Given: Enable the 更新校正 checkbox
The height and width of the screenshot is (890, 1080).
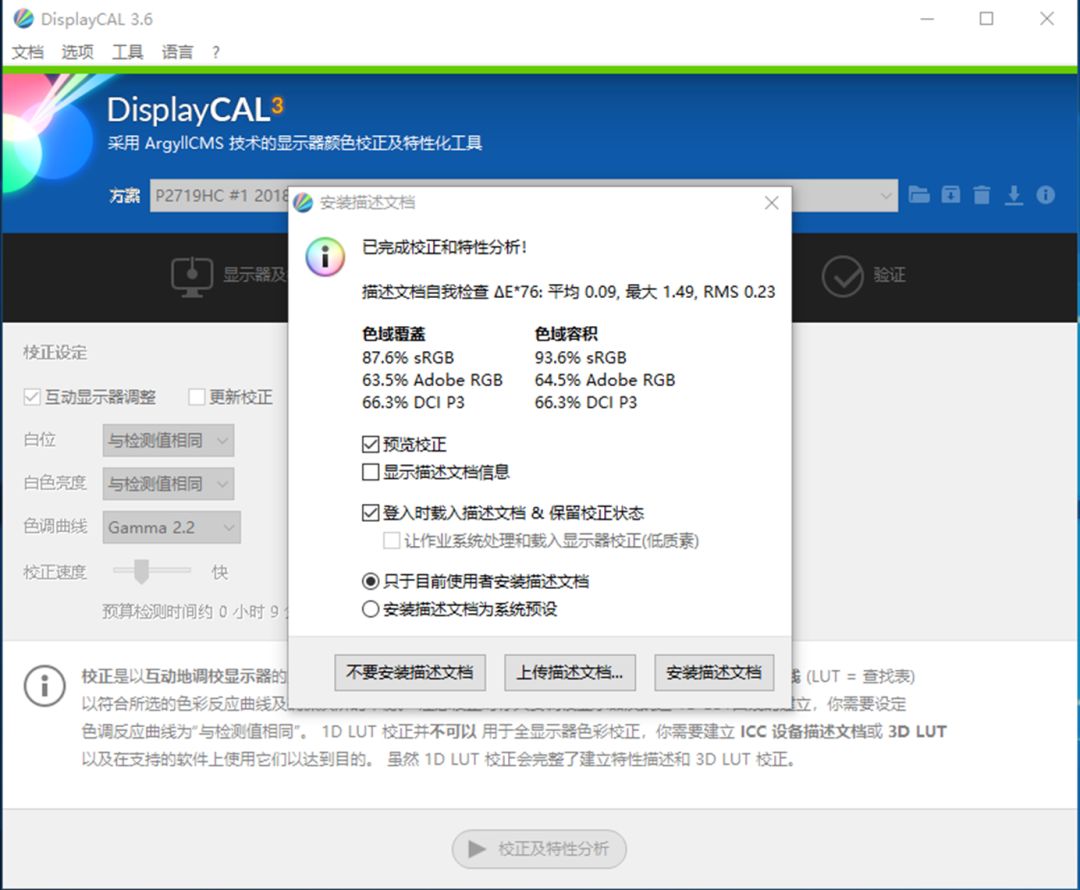Looking at the screenshot, I should click(196, 397).
